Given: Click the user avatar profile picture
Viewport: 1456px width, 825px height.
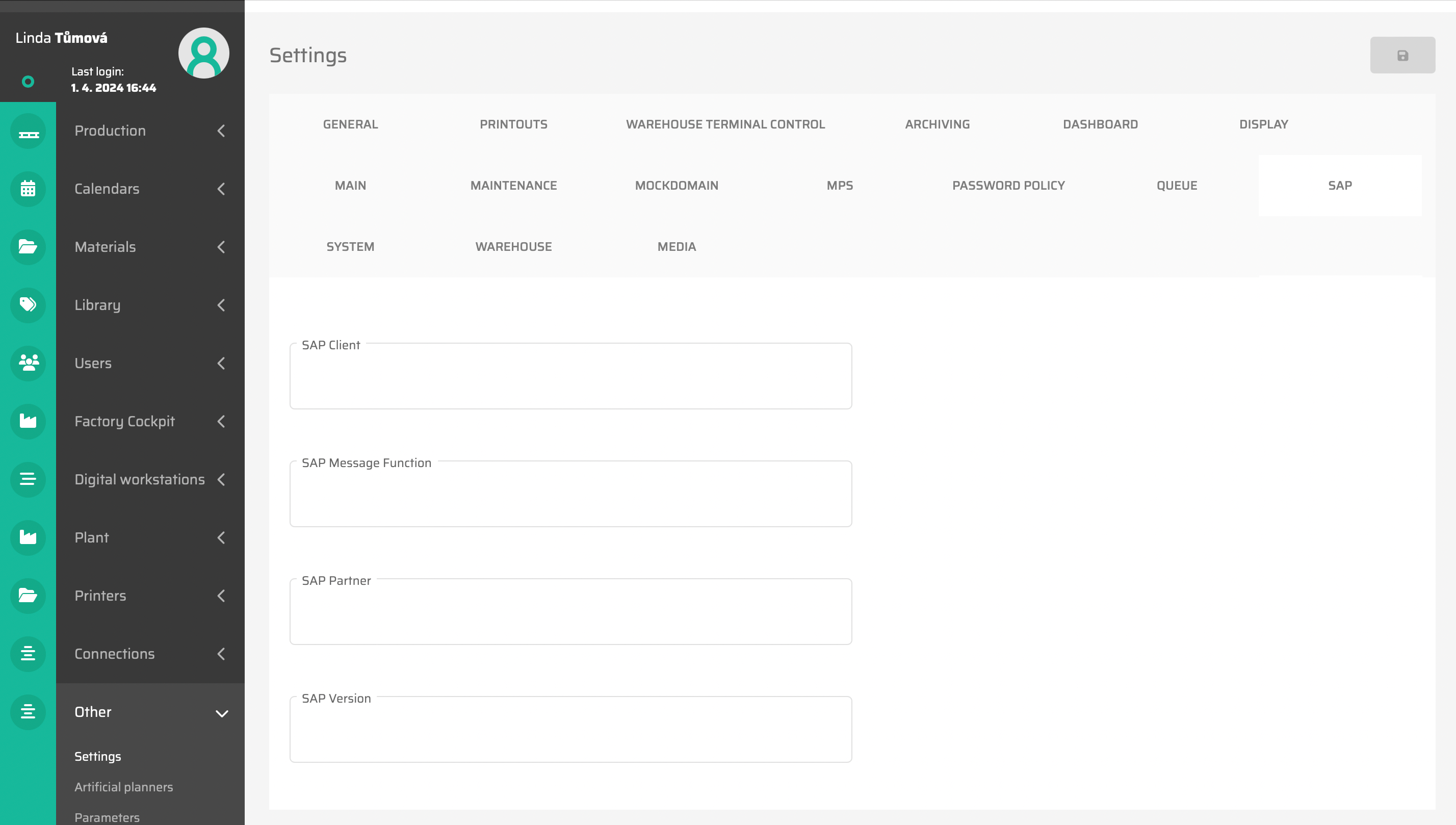Looking at the screenshot, I should pos(203,53).
